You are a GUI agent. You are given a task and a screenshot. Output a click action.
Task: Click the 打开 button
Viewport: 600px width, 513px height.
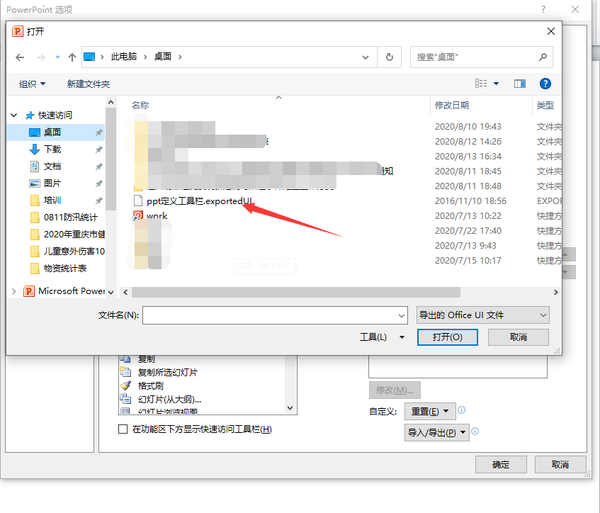(x=447, y=337)
